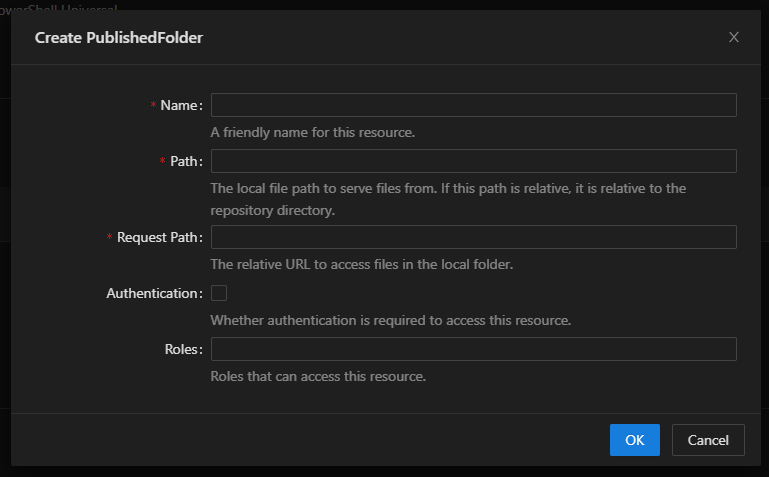
Task: Click the authentication required description text
Action: click(390, 321)
